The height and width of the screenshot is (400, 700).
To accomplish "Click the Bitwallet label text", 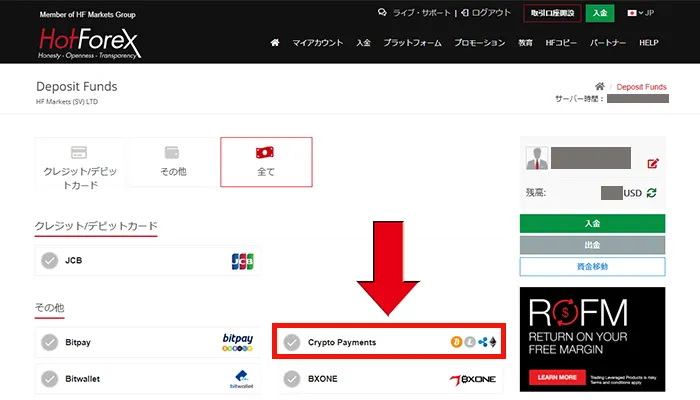I will (x=83, y=379).
